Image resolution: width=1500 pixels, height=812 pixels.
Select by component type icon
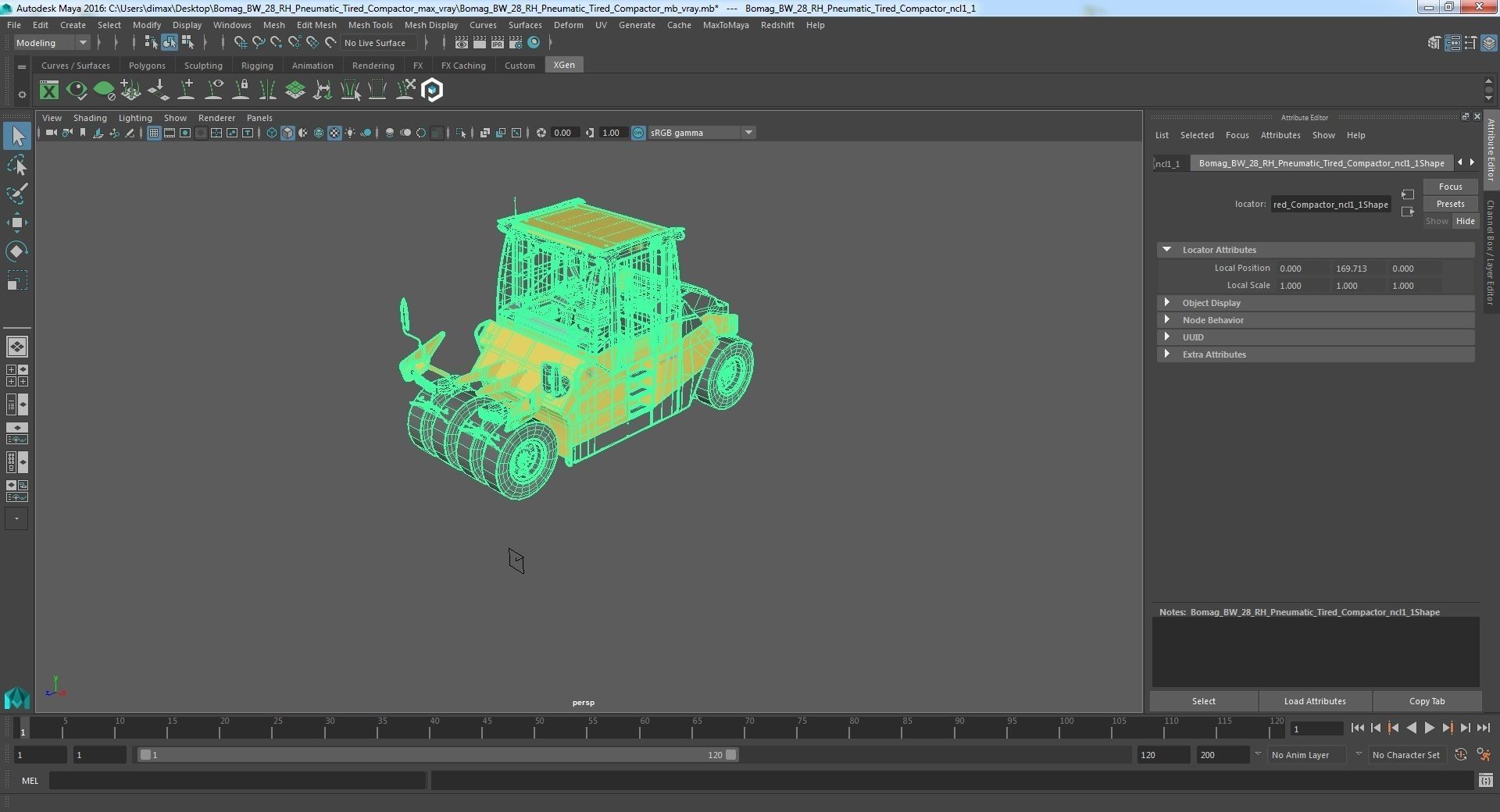(187, 43)
